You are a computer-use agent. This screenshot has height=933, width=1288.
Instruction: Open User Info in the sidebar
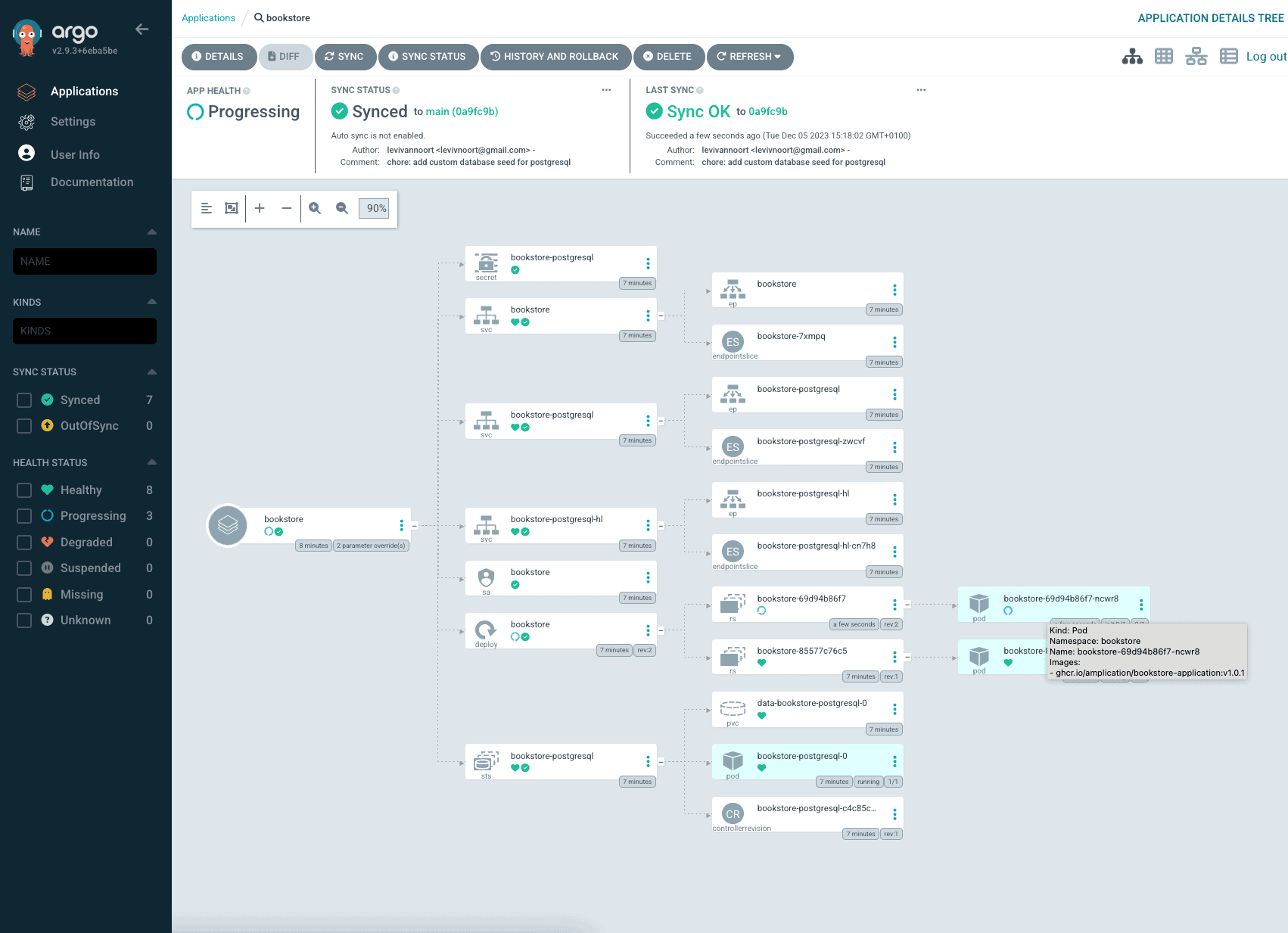75,154
